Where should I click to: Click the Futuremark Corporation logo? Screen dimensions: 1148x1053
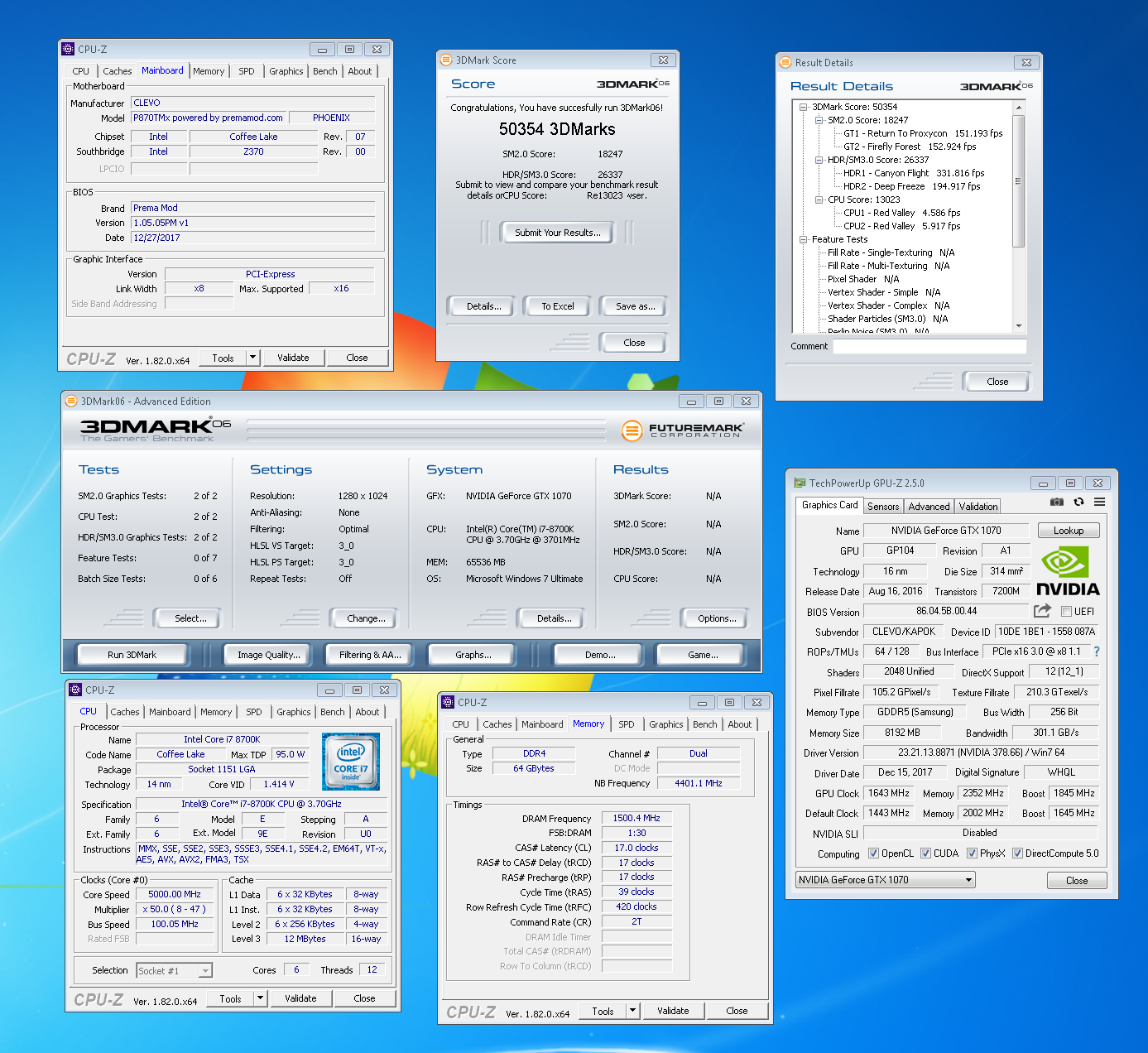click(x=683, y=430)
